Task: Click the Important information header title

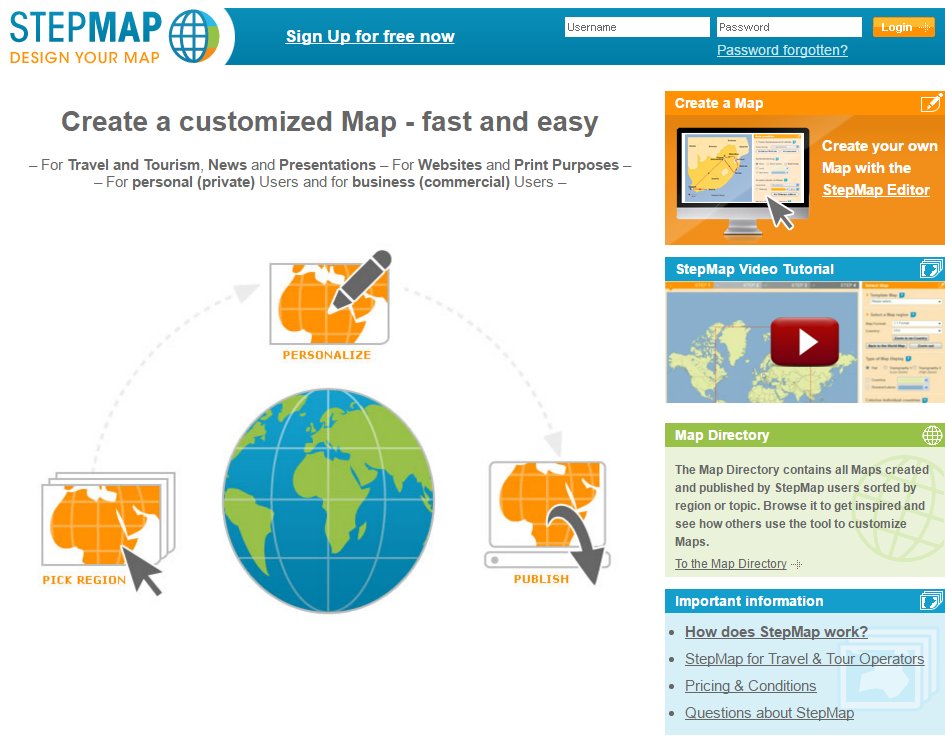Action: tap(749, 601)
